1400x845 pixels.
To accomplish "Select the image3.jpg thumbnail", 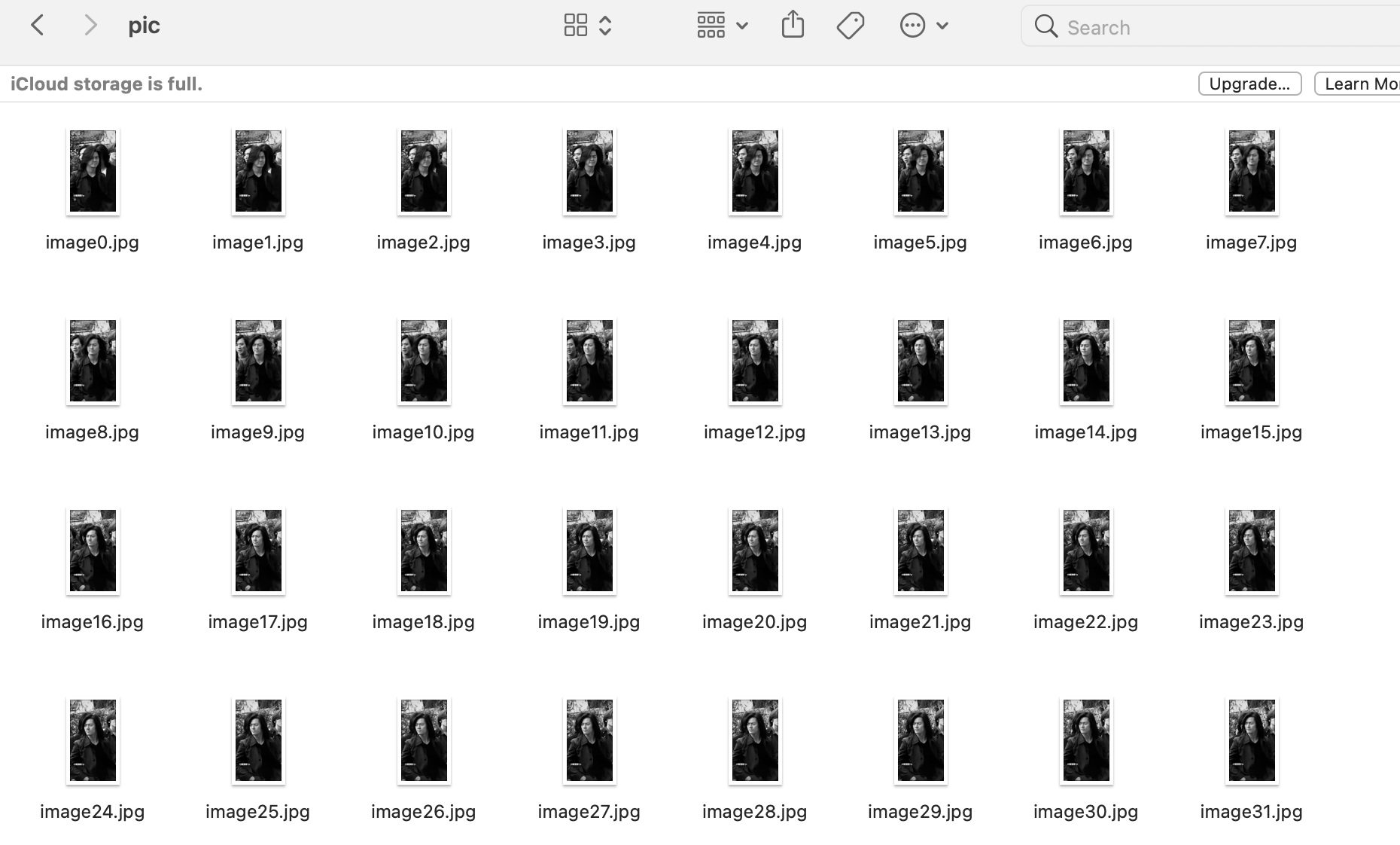I will [589, 171].
